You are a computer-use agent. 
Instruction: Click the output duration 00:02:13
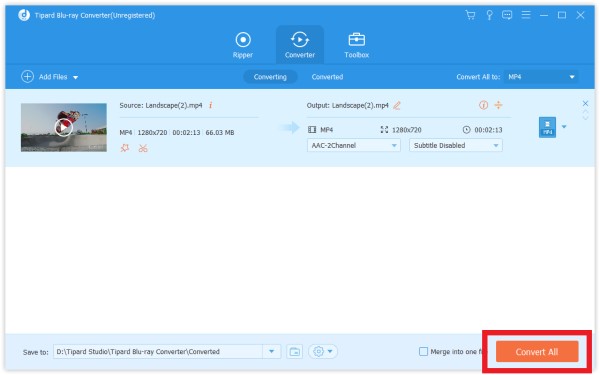click(x=488, y=130)
